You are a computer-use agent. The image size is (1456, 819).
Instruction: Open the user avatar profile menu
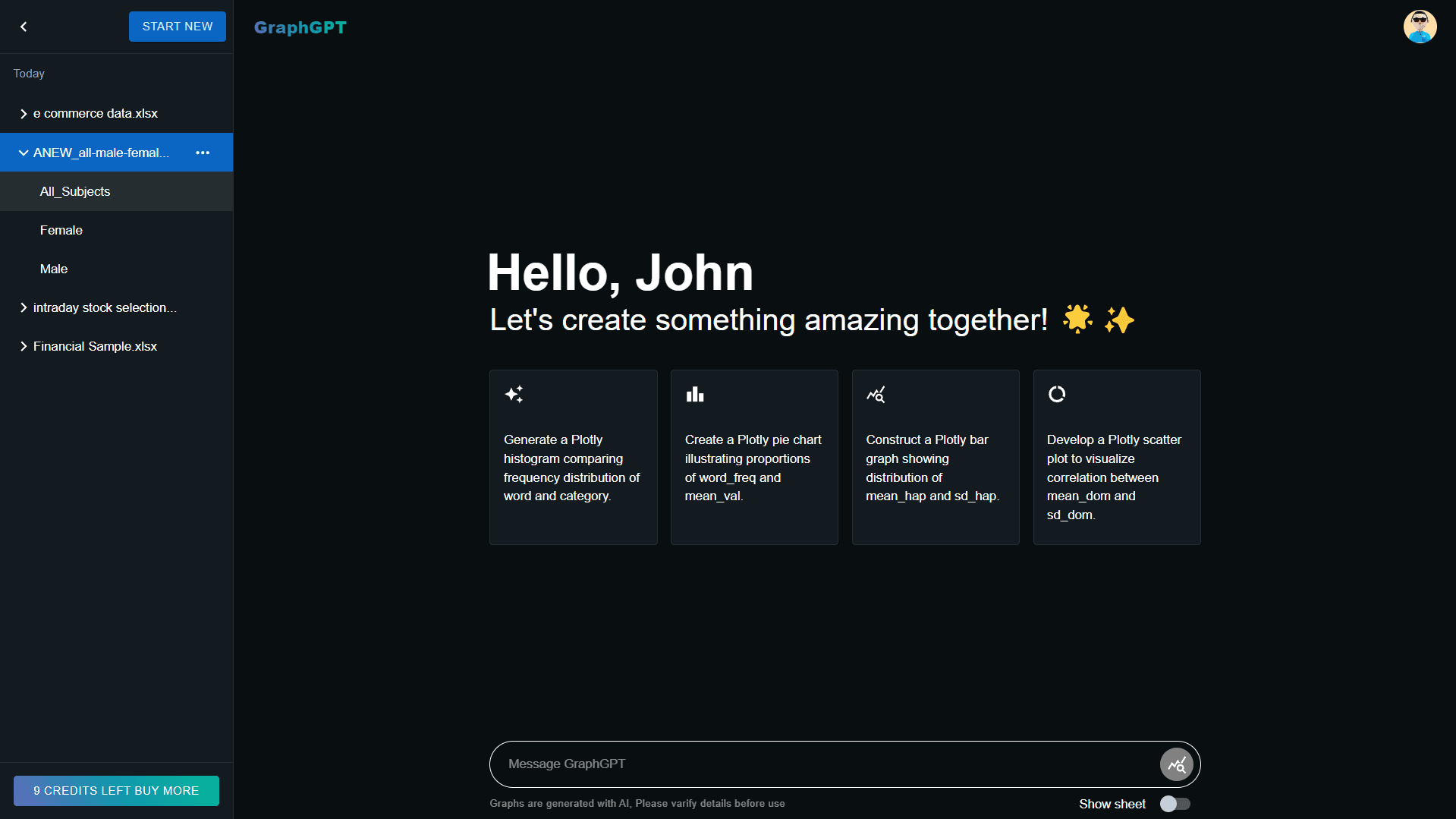1420,27
